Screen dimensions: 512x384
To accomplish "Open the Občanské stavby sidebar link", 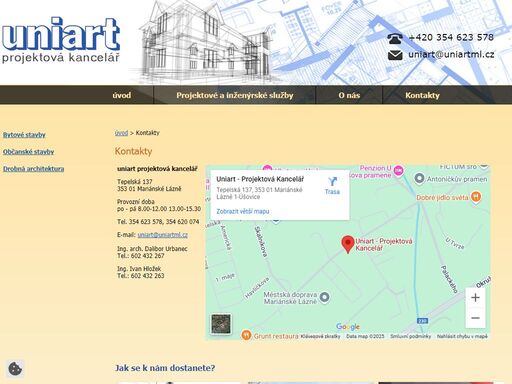I will pyautogui.click(x=28, y=152).
